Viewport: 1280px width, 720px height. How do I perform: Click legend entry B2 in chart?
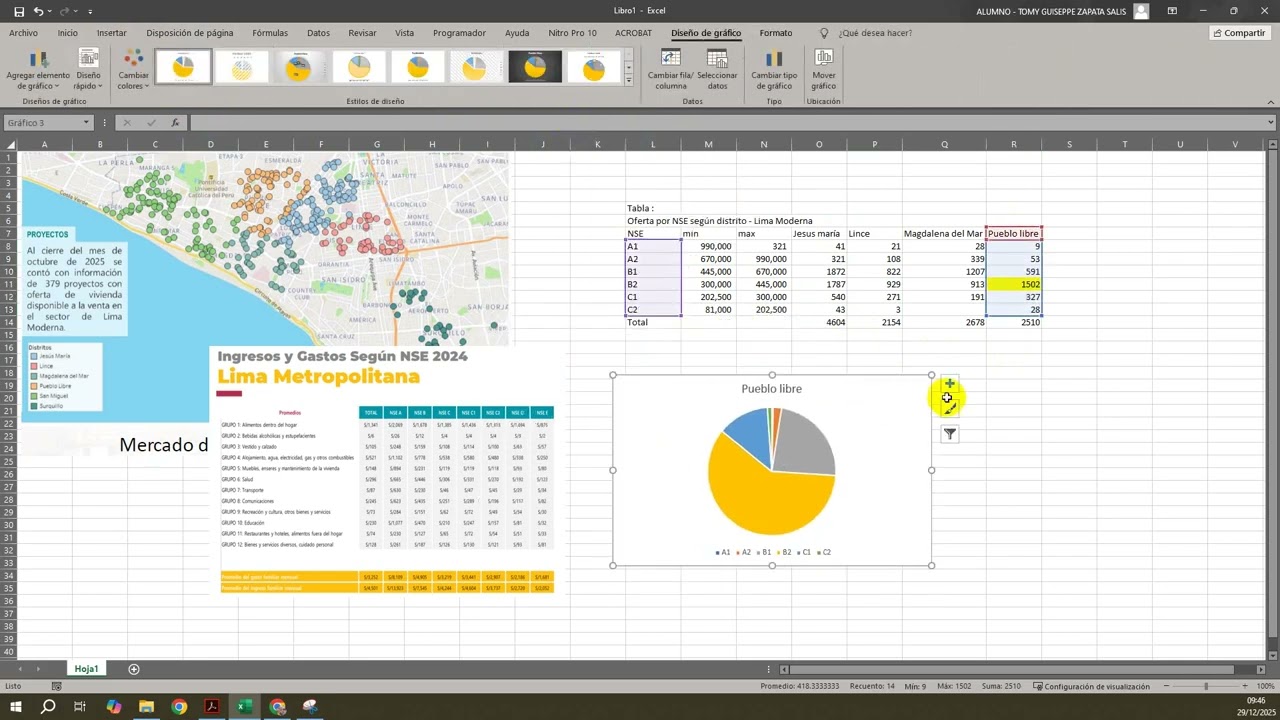pyautogui.click(x=783, y=552)
